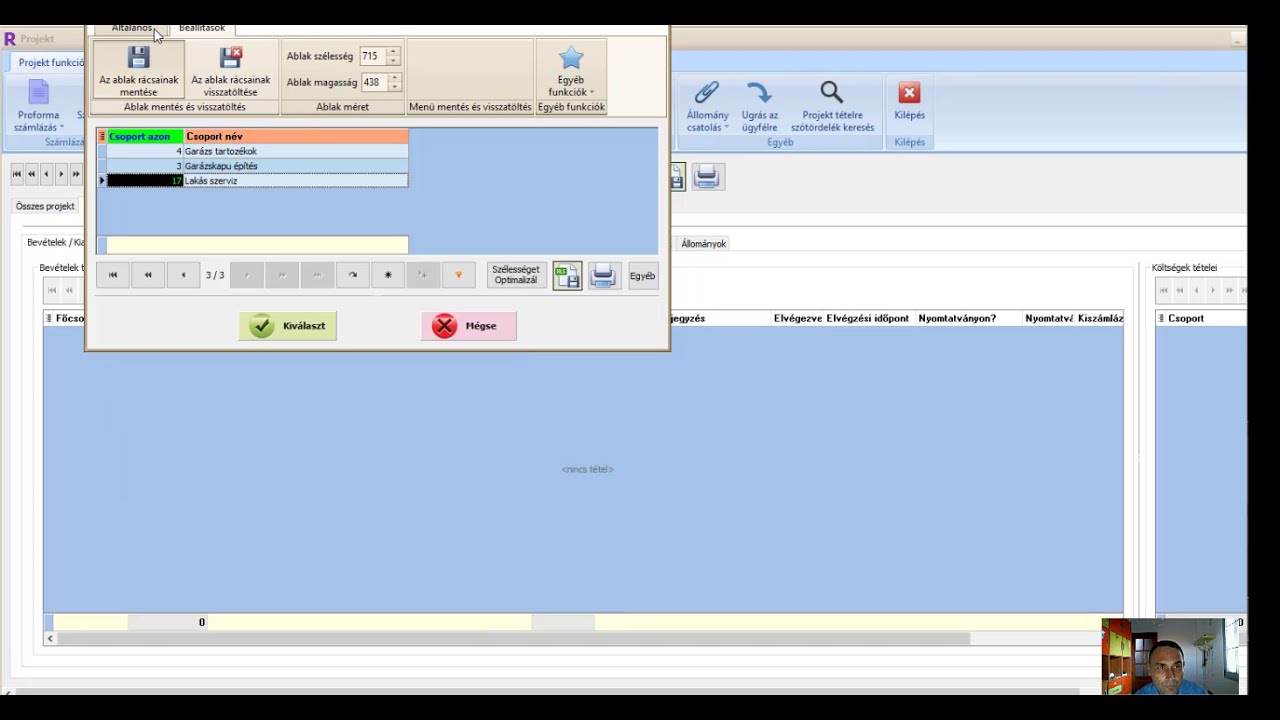Open Proforma számlázás in Projekt window
Viewport: 1280px width, 720px height.
click(38, 108)
